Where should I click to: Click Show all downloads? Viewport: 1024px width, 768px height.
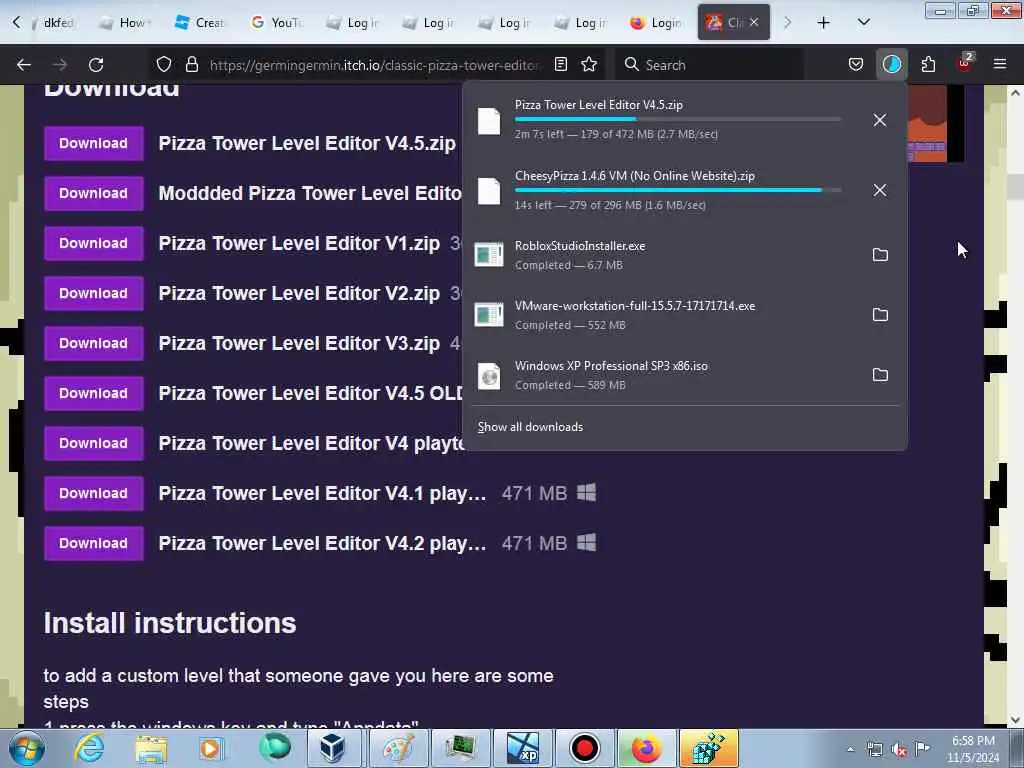click(530, 427)
